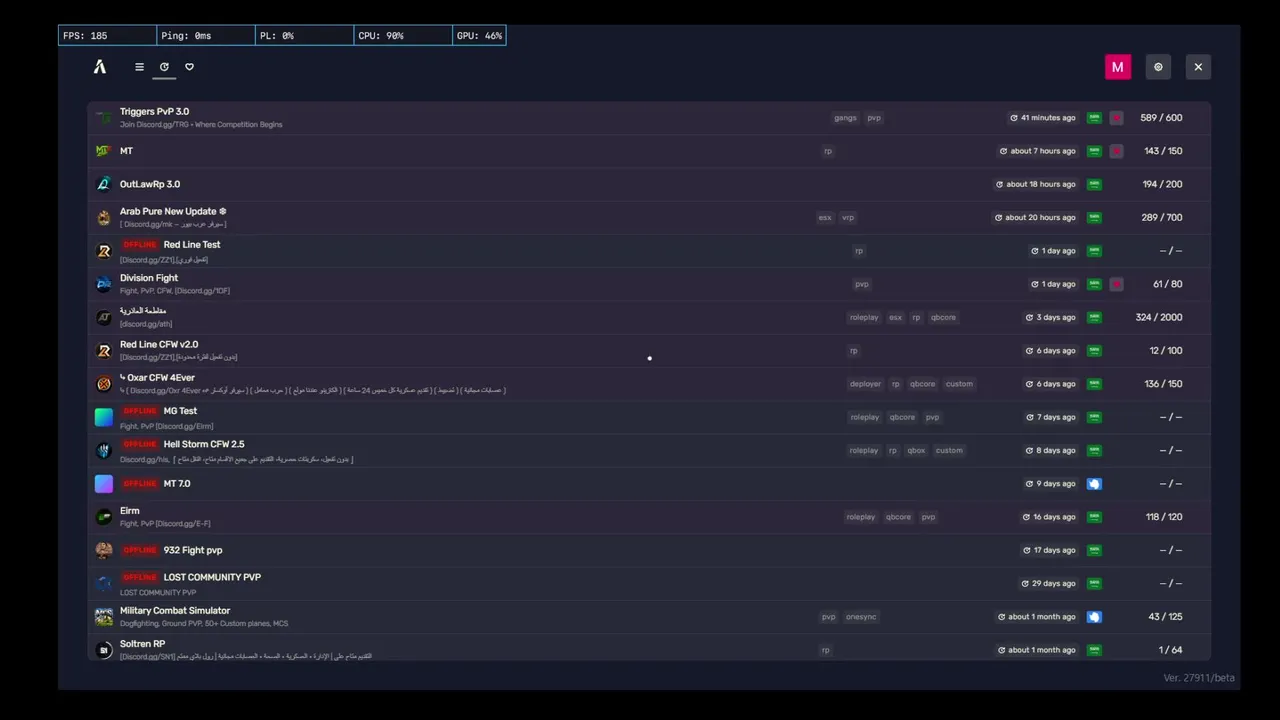1280x720 pixels.
Task: Click the green MT server logo
Action: 104,151
